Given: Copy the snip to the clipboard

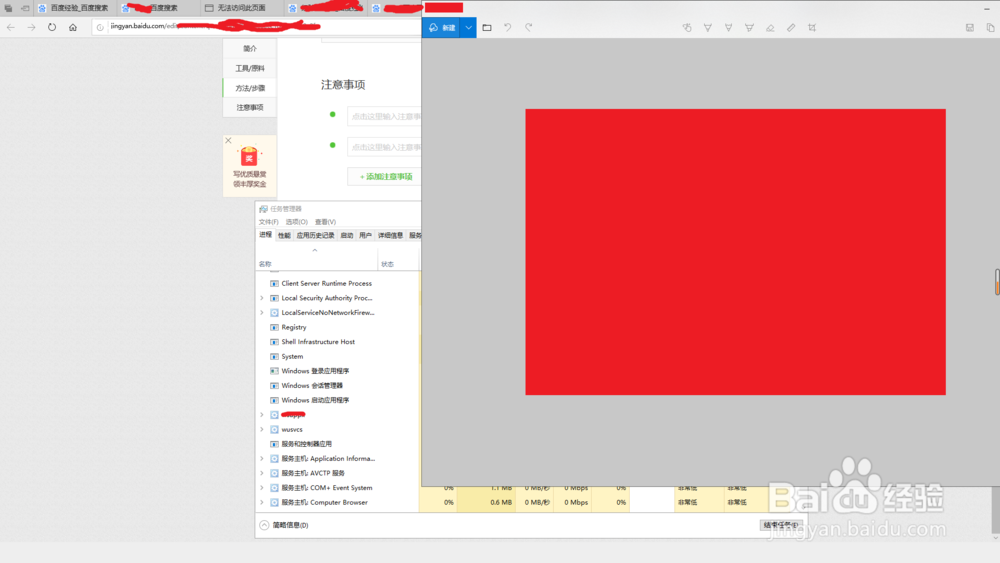Looking at the screenshot, I should 990,27.
